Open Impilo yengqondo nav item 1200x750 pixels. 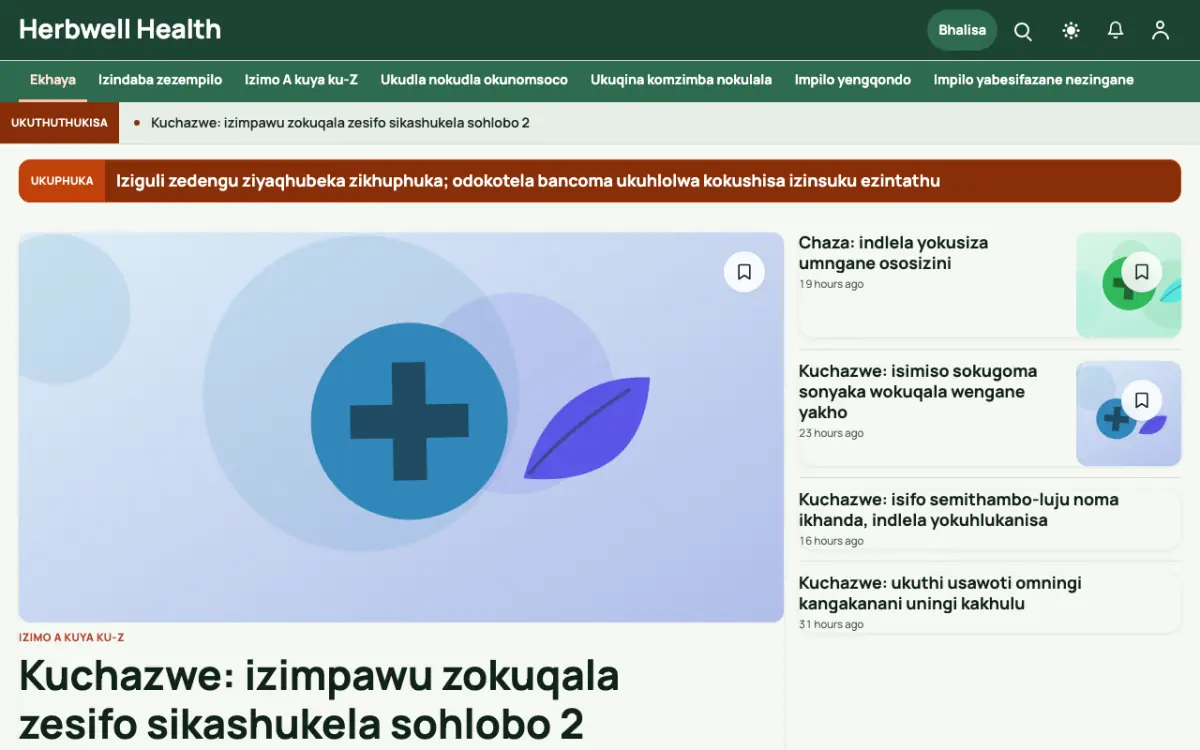(x=853, y=80)
